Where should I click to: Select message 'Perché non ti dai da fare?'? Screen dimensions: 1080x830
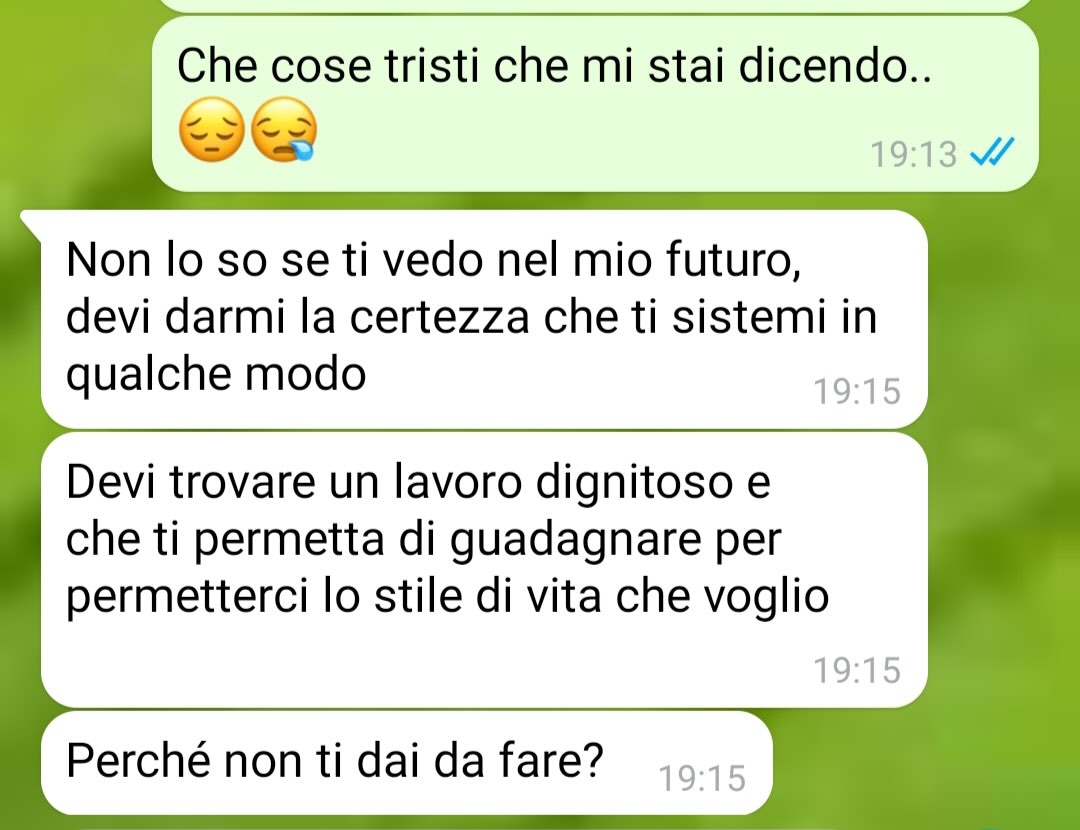coord(406,763)
